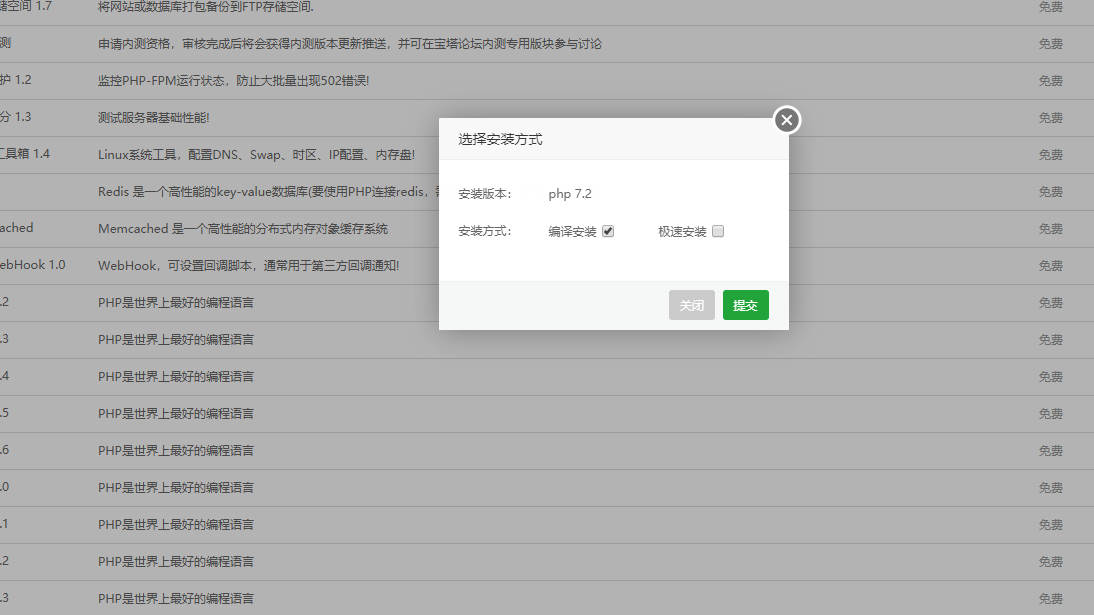Image resolution: width=1094 pixels, height=615 pixels.
Task: Click 免费 in the WebHook row
Action: click(1050, 266)
